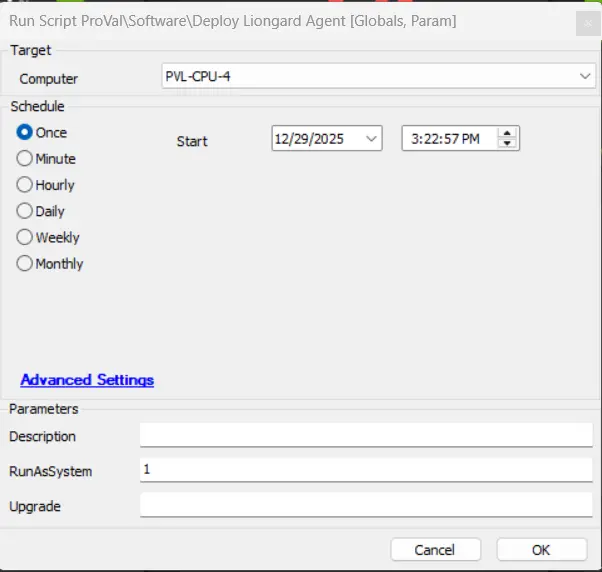Pick the Daily schedule option

coord(25,211)
